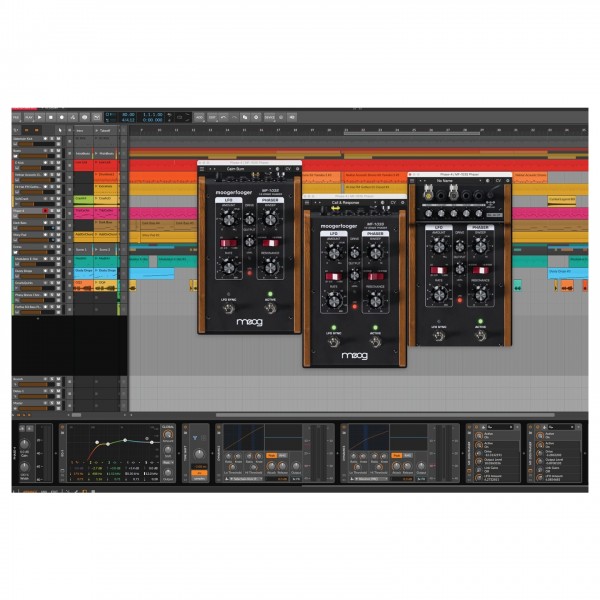Image resolution: width=600 pixels, height=600 pixels.
Task: Open the Calm Burn preset dropdown arrow
Action: coord(271,169)
